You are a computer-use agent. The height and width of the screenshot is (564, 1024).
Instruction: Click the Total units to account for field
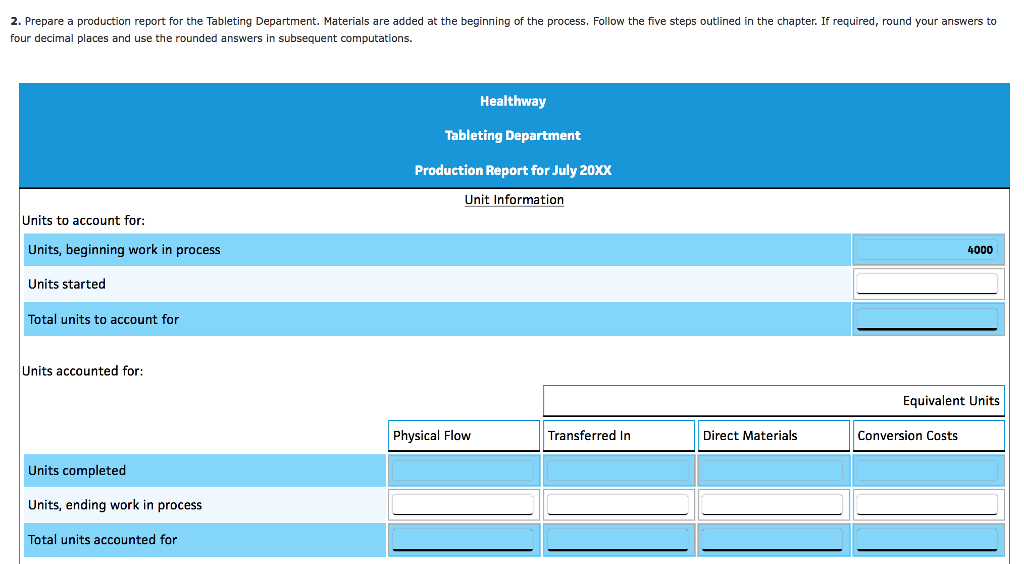(927, 319)
